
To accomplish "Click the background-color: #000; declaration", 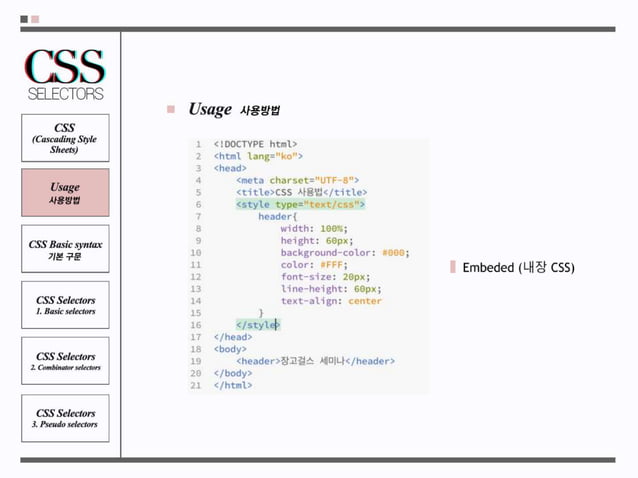I will [345, 253].
